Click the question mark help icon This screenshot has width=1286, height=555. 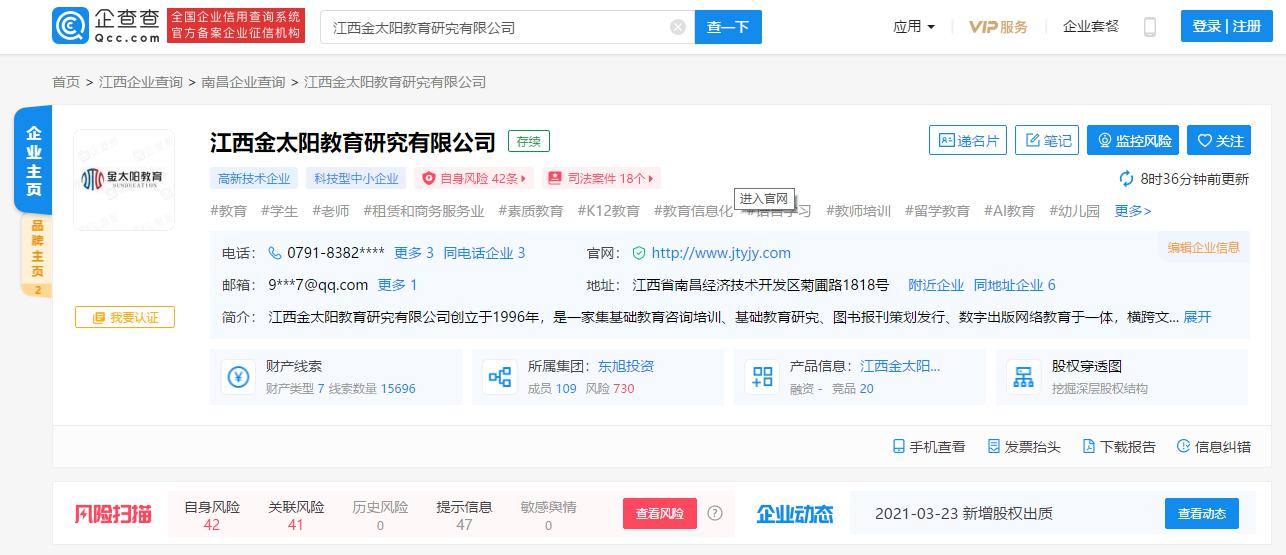coord(715,513)
